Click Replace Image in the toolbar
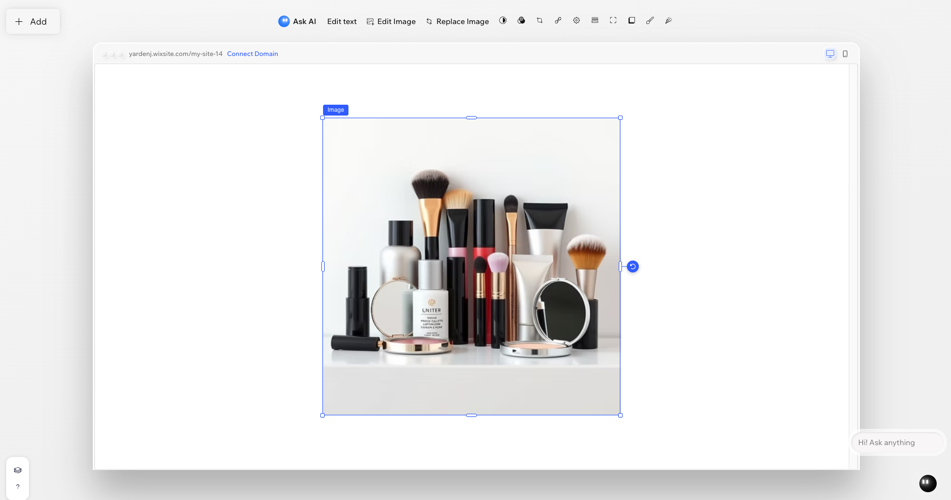Viewport: 951px width, 500px height. (457, 21)
